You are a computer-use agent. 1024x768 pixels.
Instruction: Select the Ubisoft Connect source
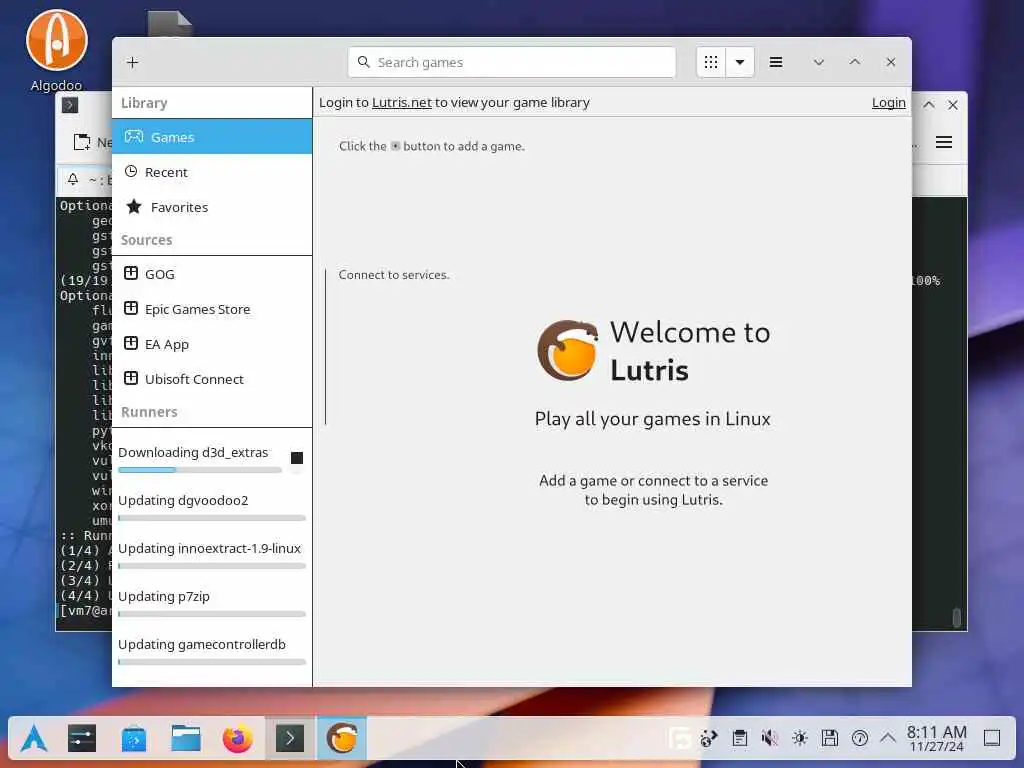point(212,379)
